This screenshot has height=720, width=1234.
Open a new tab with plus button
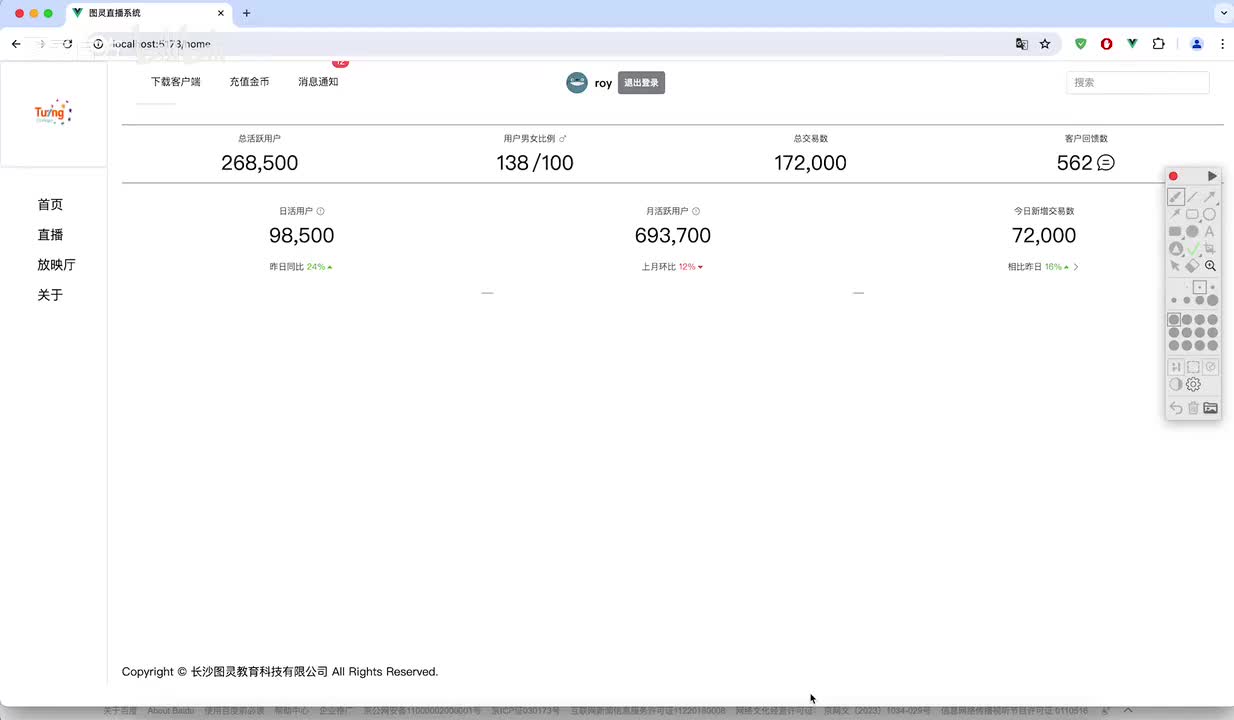tap(247, 13)
